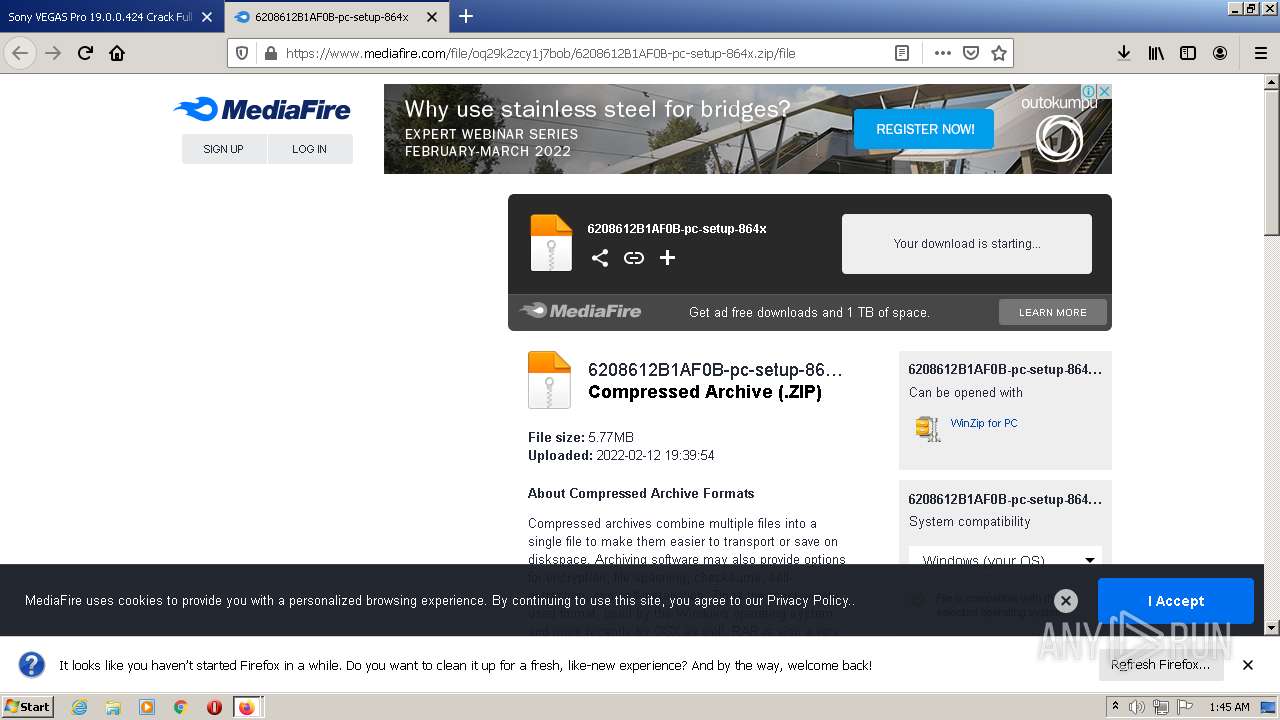The height and width of the screenshot is (720, 1280).
Task: Share the file using share icon
Action: tap(599, 258)
